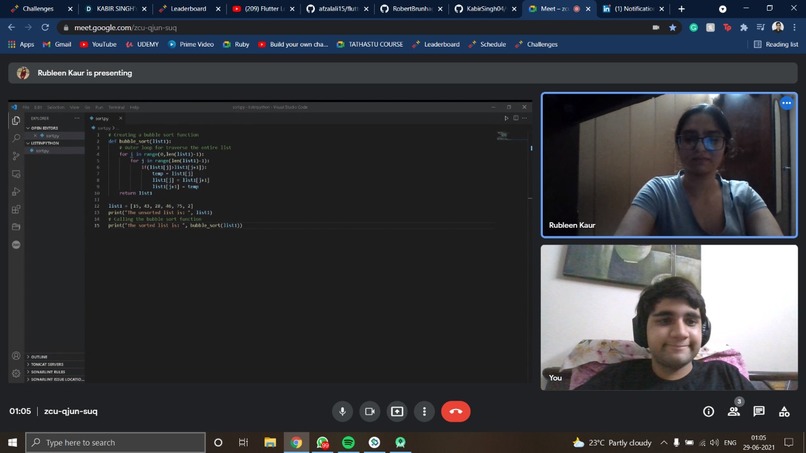Select Rubleen Kaur's video tile

[669, 165]
